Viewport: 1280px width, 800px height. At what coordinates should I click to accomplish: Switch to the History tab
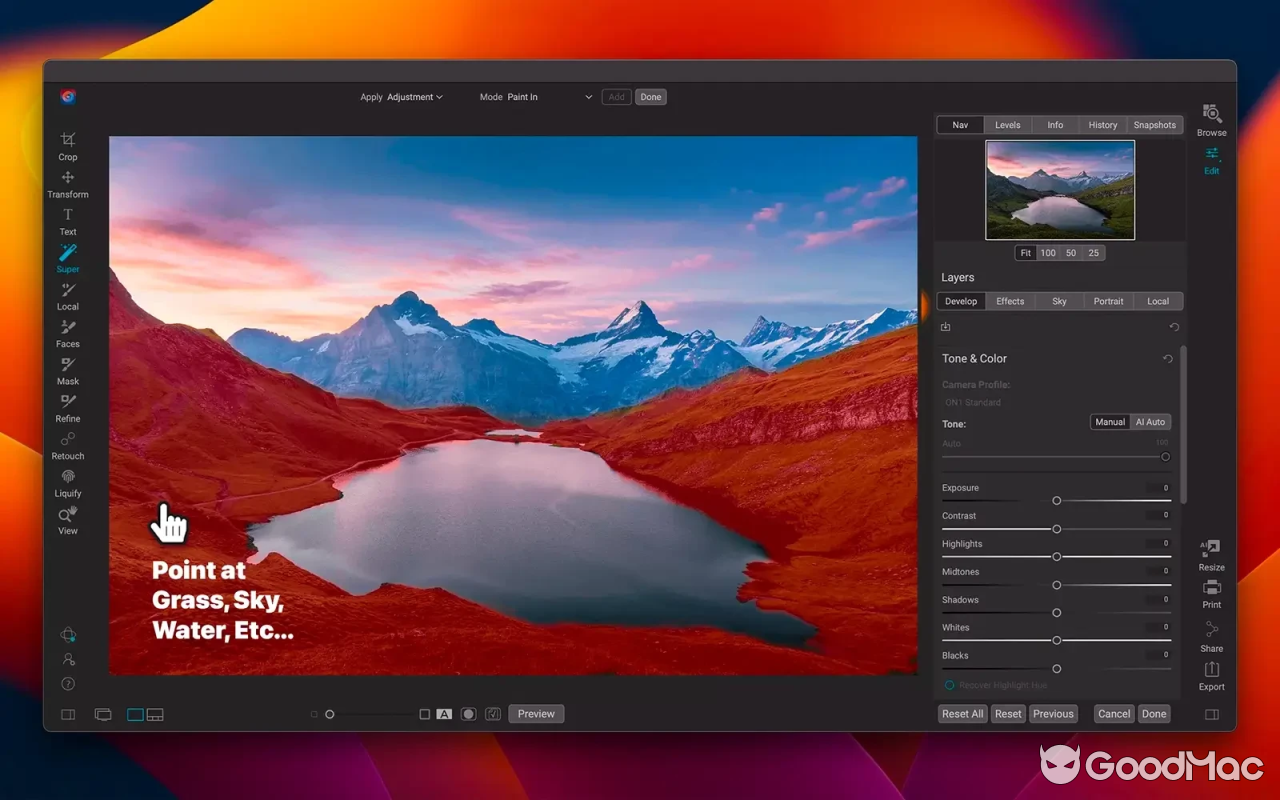coord(1102,124)
